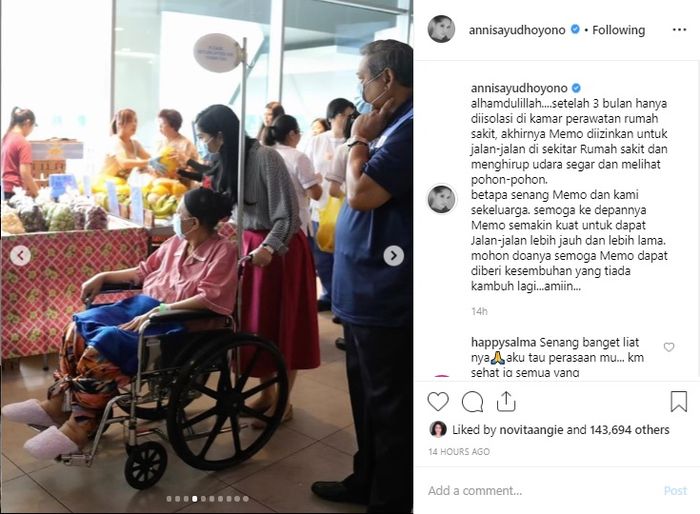Like happysalma's comment with small heart
This screenshot has width=700, height=514.
(x=668, y=347)
